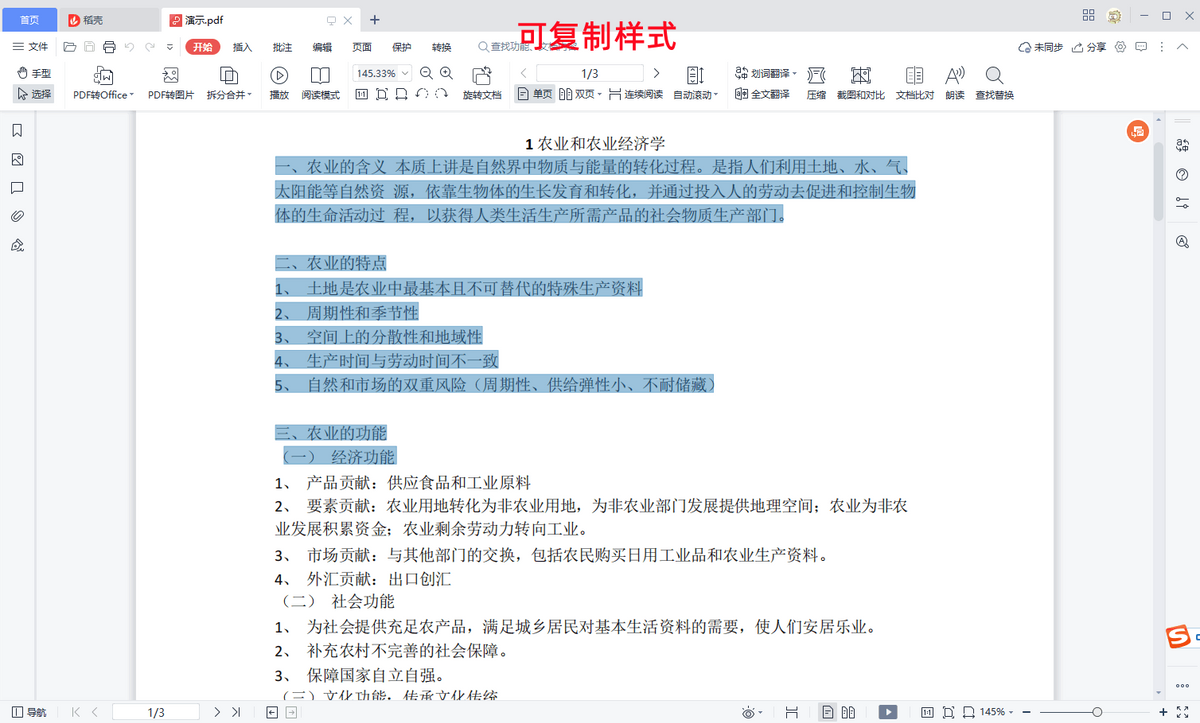Toggle single page view in status bar

click(x=827, y=712)
